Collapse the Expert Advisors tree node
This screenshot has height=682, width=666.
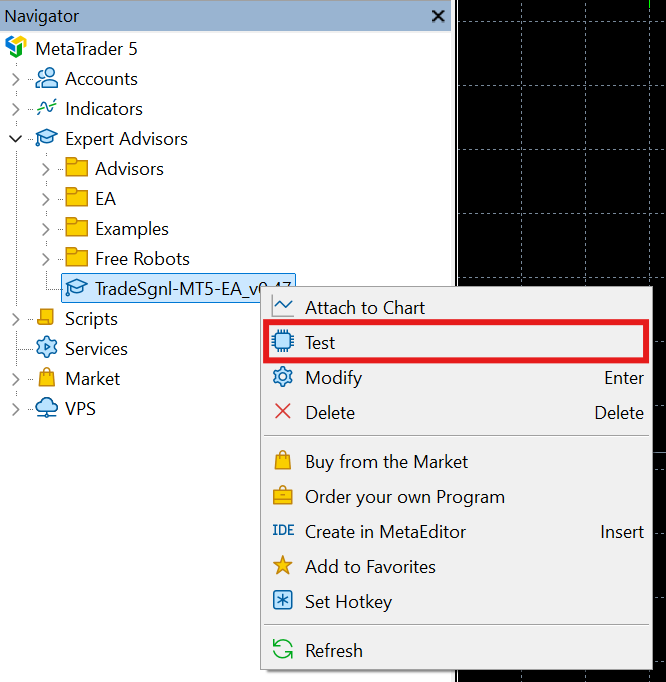16,139
